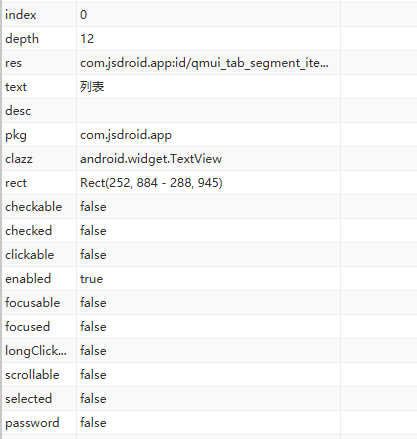Click the depth value 12
Image resolution: width=417 pixels, height=439 pixels.
(87, 39)
